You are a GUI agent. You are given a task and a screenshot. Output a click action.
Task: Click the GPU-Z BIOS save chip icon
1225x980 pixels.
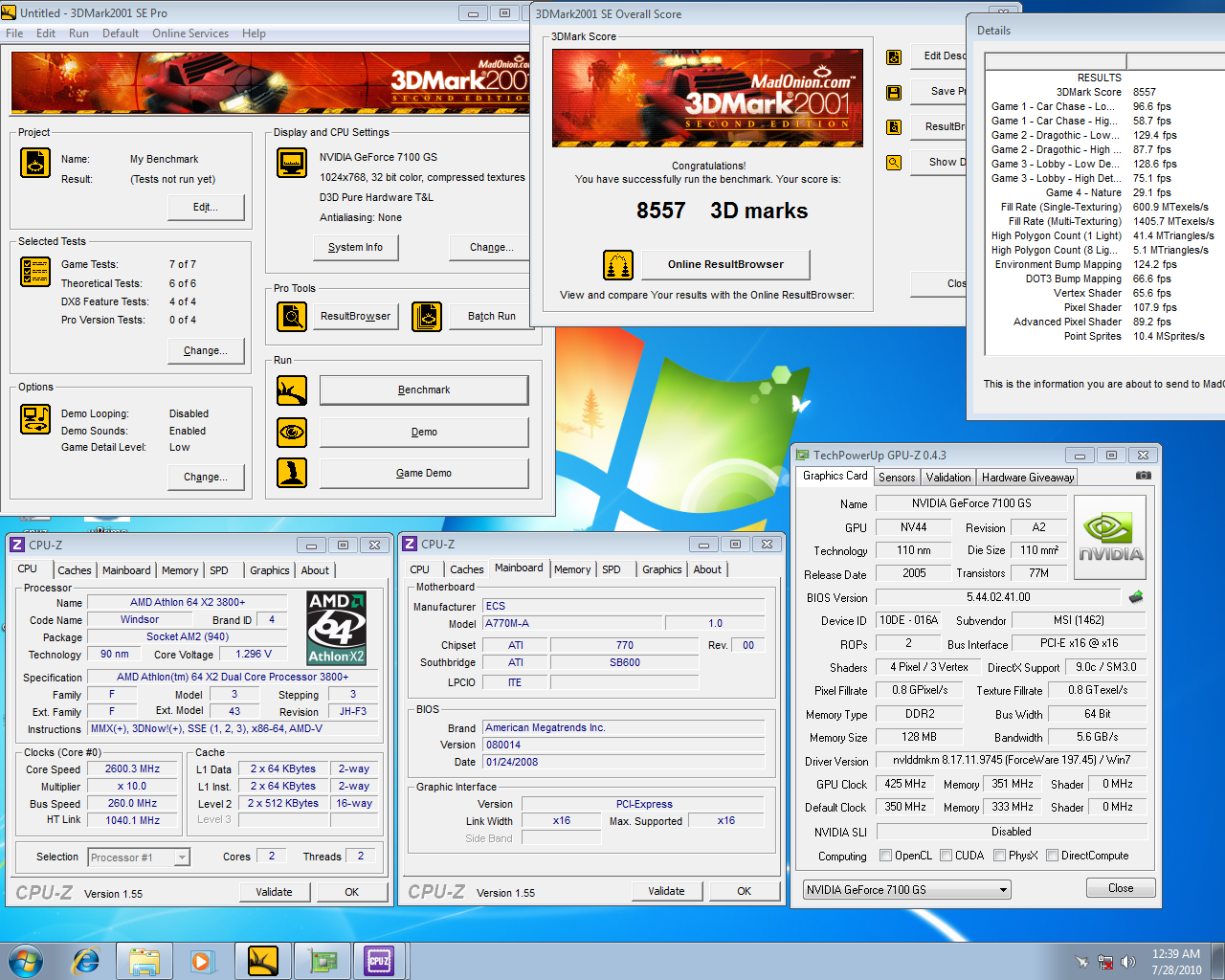[x=1136, y=597]
